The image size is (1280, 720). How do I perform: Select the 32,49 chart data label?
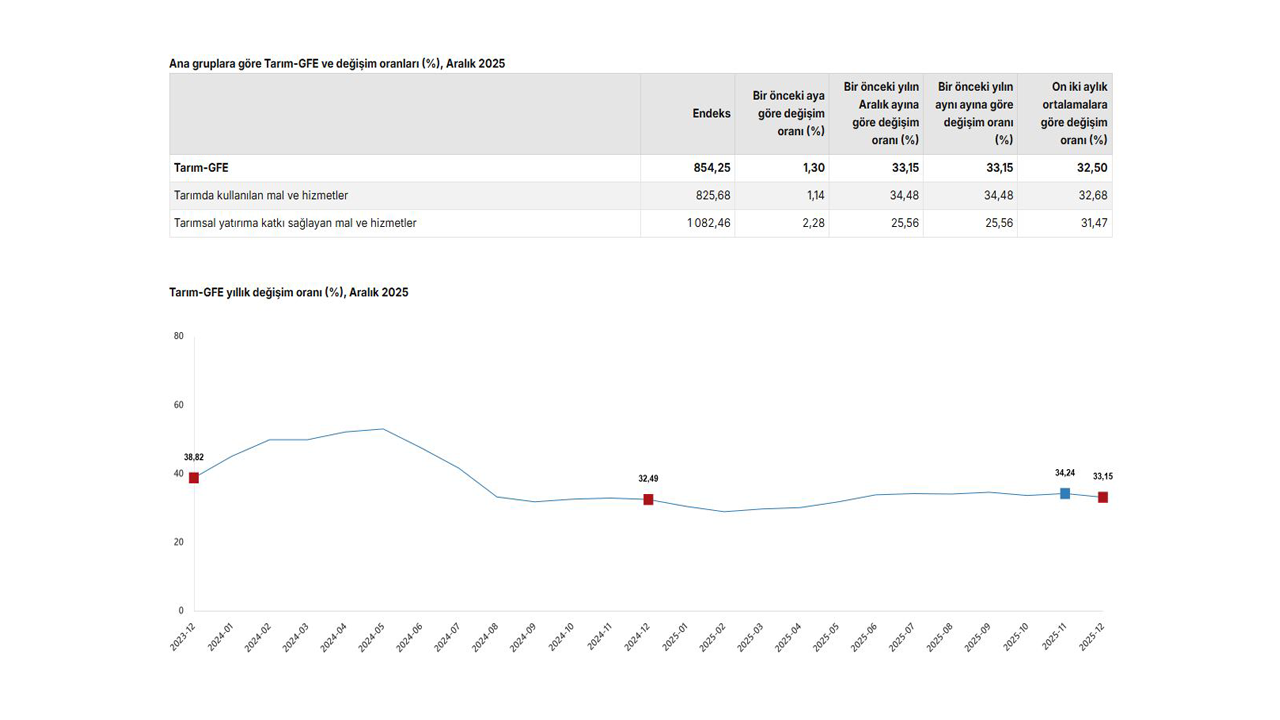pyautogui.click(x=648, y=479)
